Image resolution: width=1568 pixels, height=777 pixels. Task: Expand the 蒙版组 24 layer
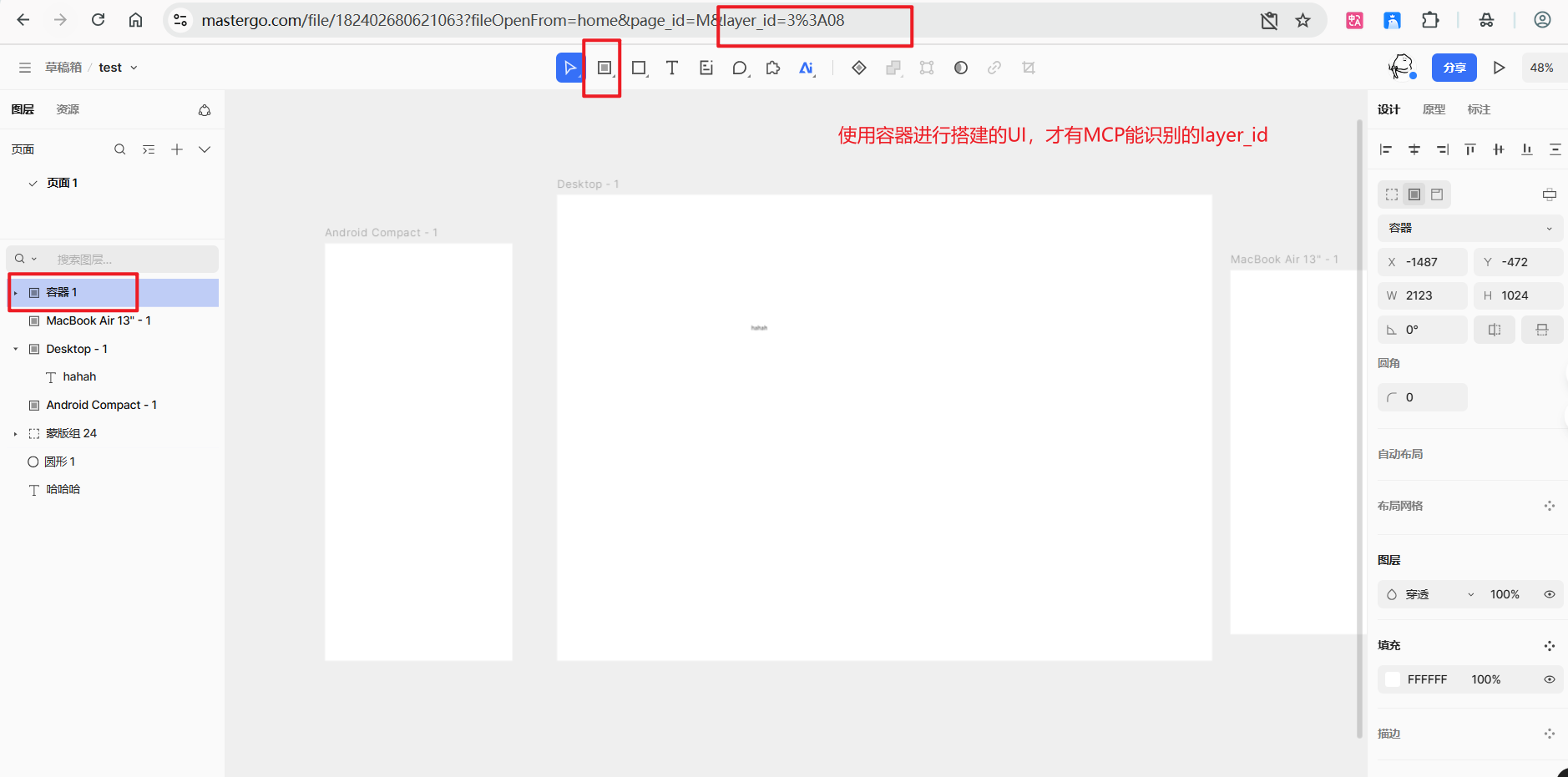click(15, 434)
